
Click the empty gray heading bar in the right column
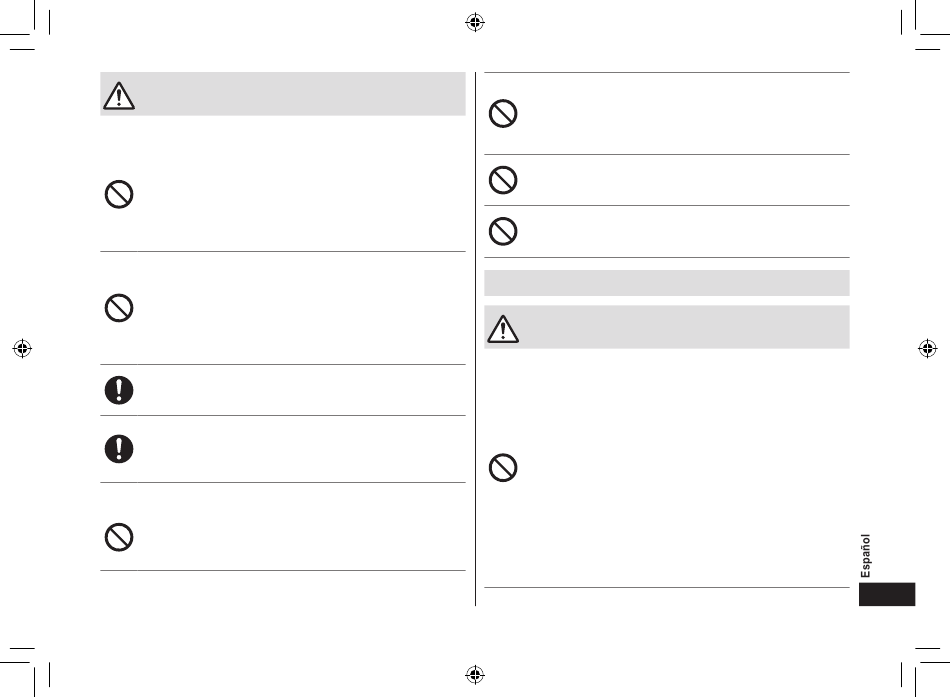click(666, 283)
